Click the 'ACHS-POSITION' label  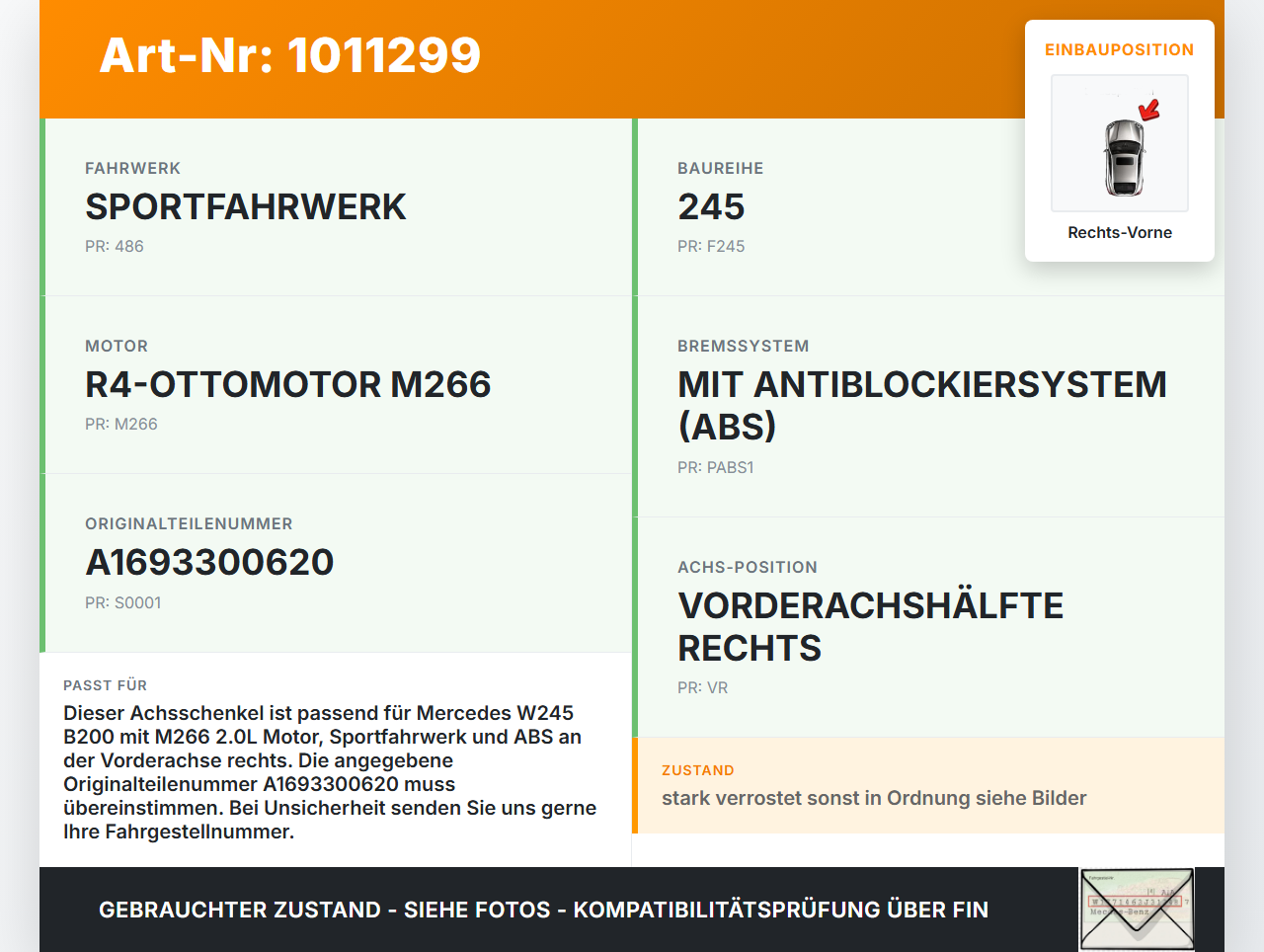coord(748,568)
